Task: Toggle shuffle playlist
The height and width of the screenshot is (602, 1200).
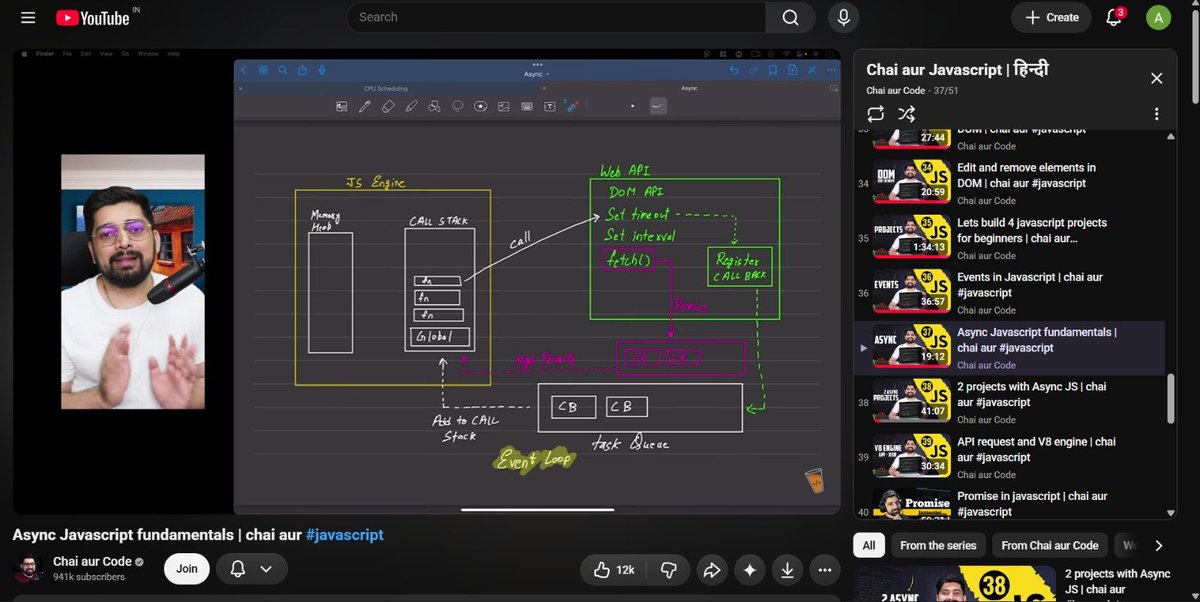Action: point(906,114)
